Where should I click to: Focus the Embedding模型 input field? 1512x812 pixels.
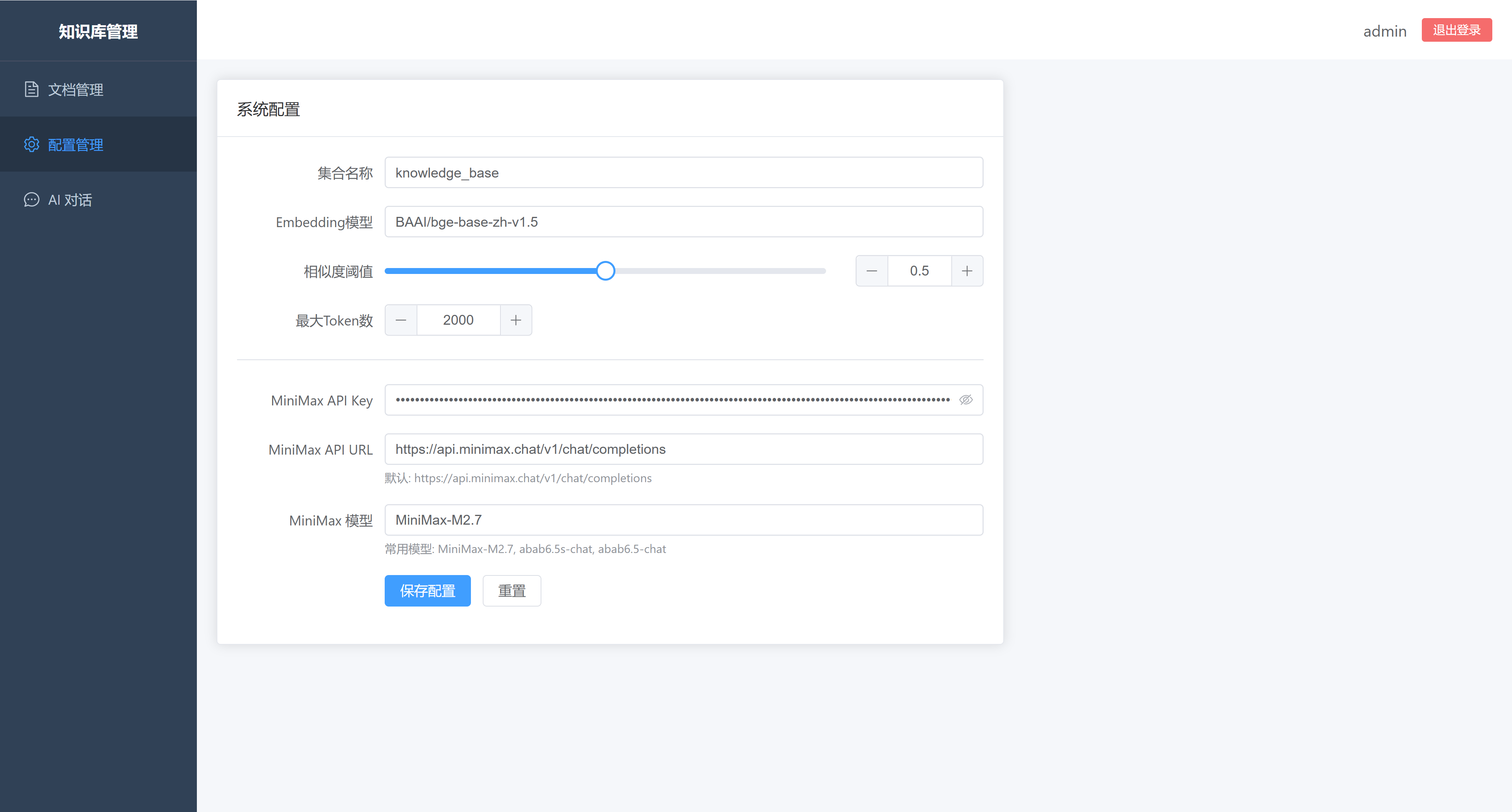point(684,222)
